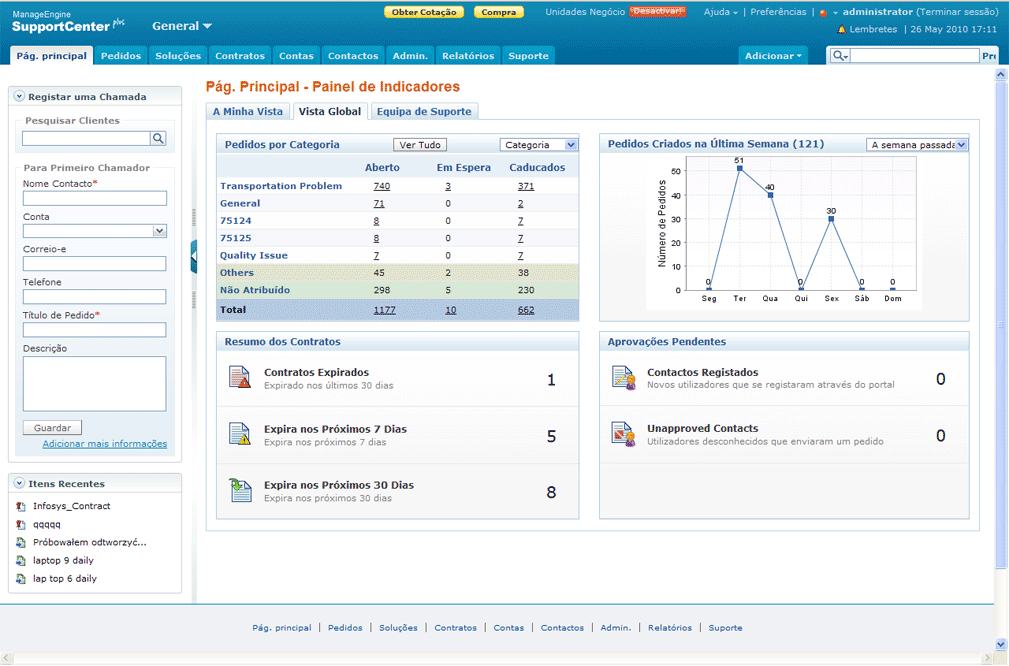
Task: Click the Nome Contacto input field
Action: point(95,198)
